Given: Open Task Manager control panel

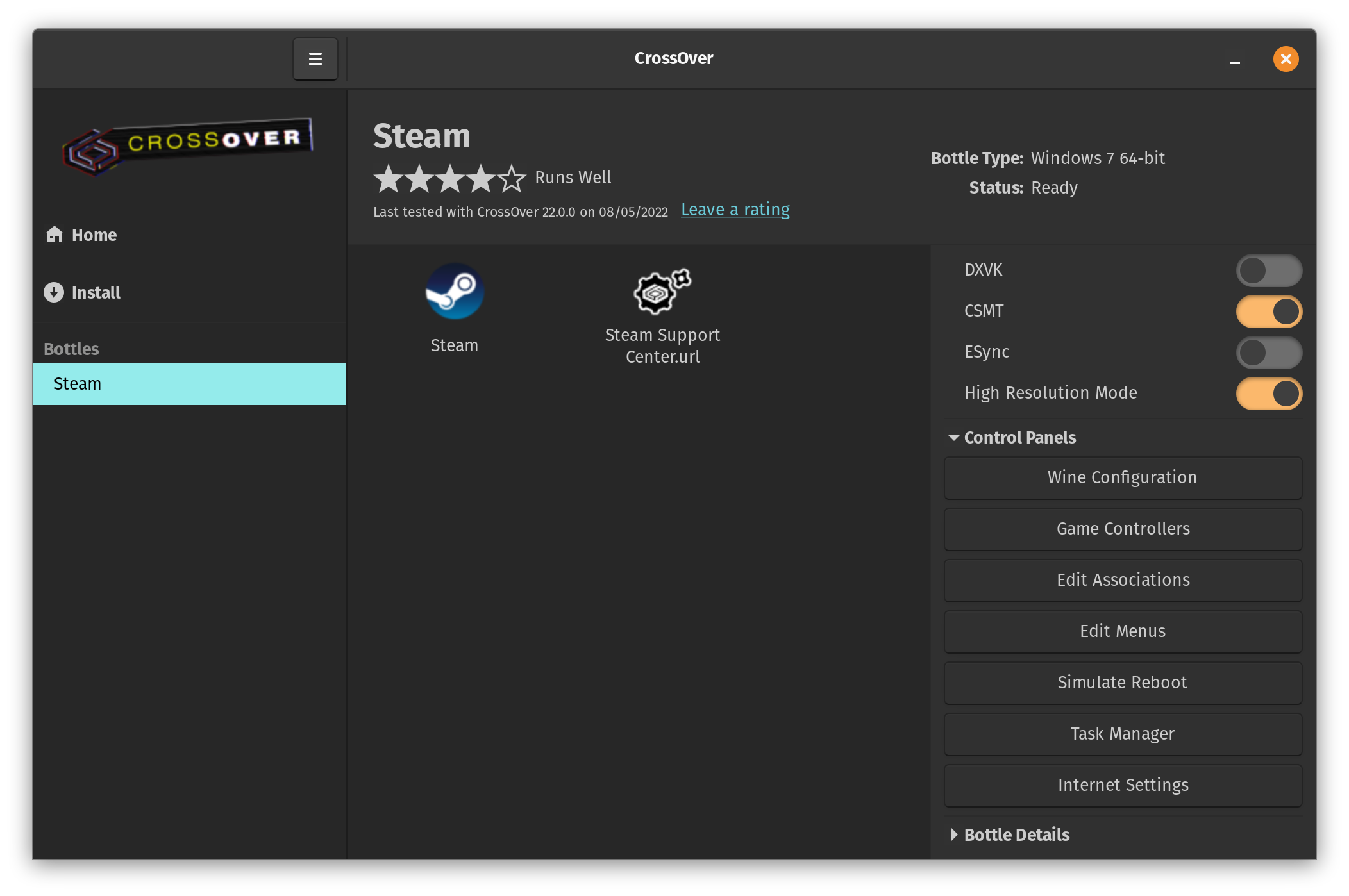Looking at the screenshot, I should tap(1122, 734).
